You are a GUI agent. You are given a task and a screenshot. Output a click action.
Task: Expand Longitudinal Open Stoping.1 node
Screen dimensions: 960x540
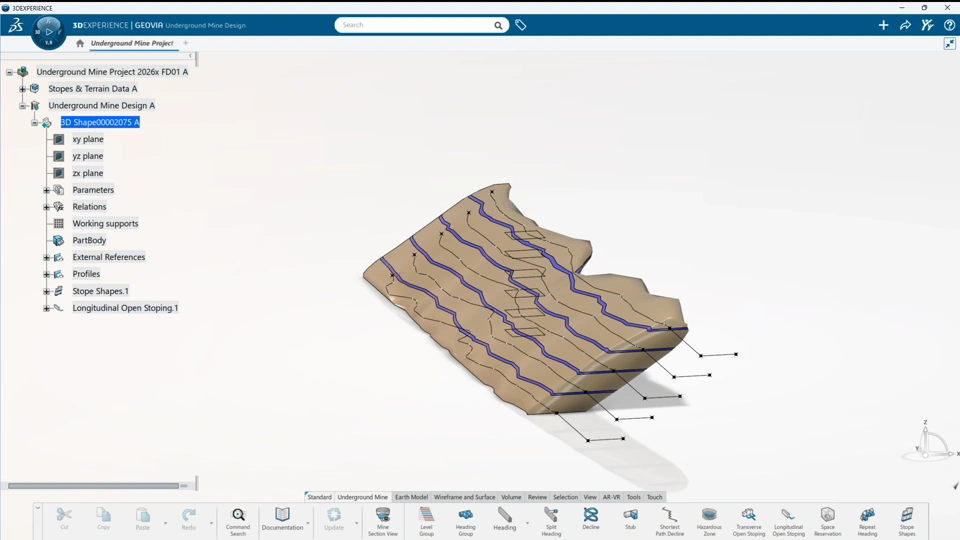tap(47, 308)
